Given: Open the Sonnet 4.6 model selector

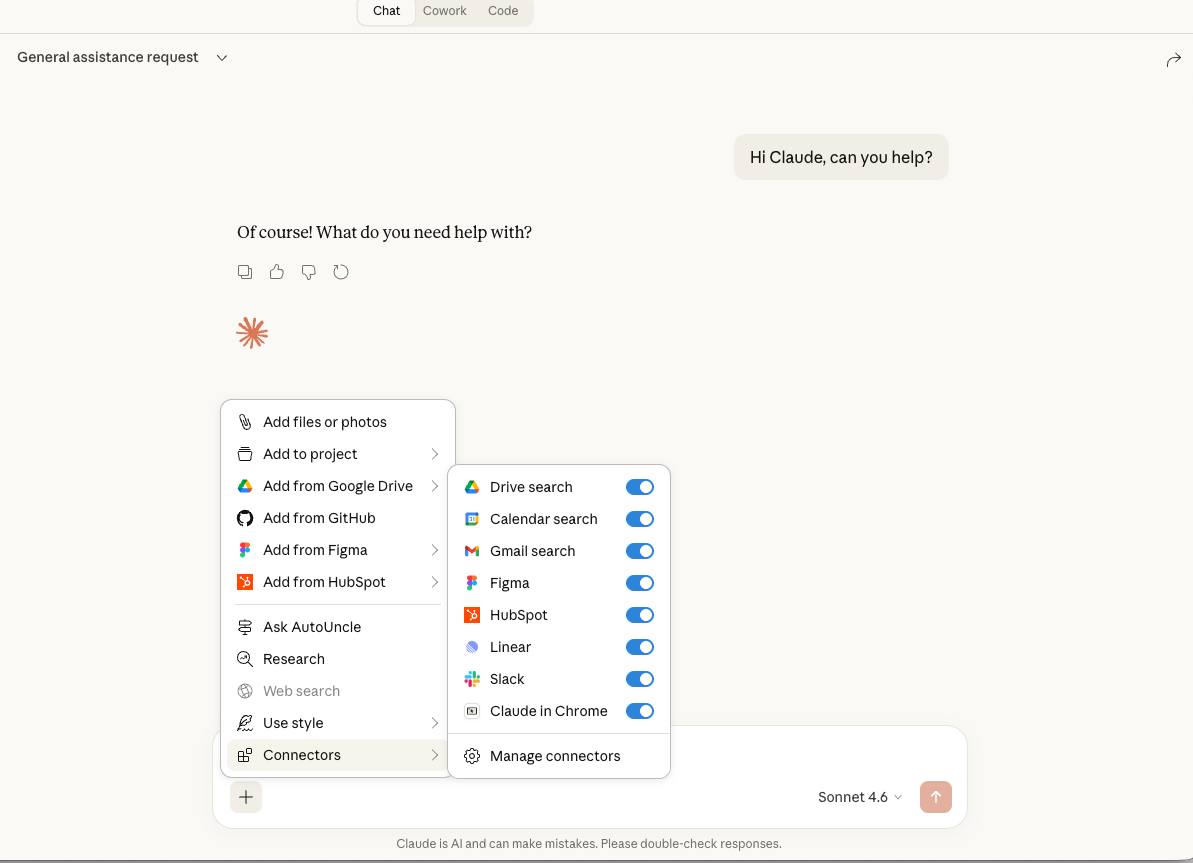Looking at the screenshot, I should coord(858,797).
